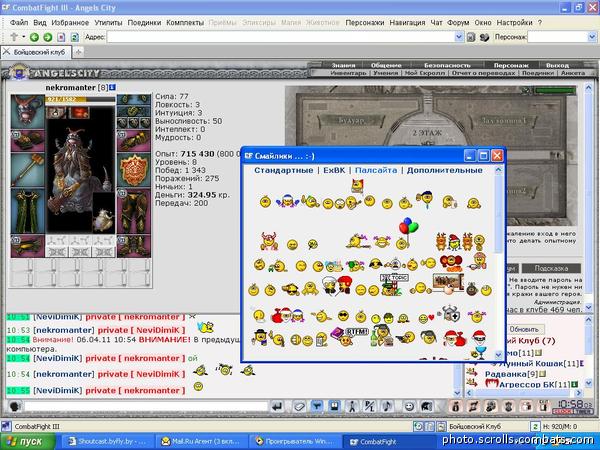Click the nekromanter HP progress bar

[x=80, y=99]
